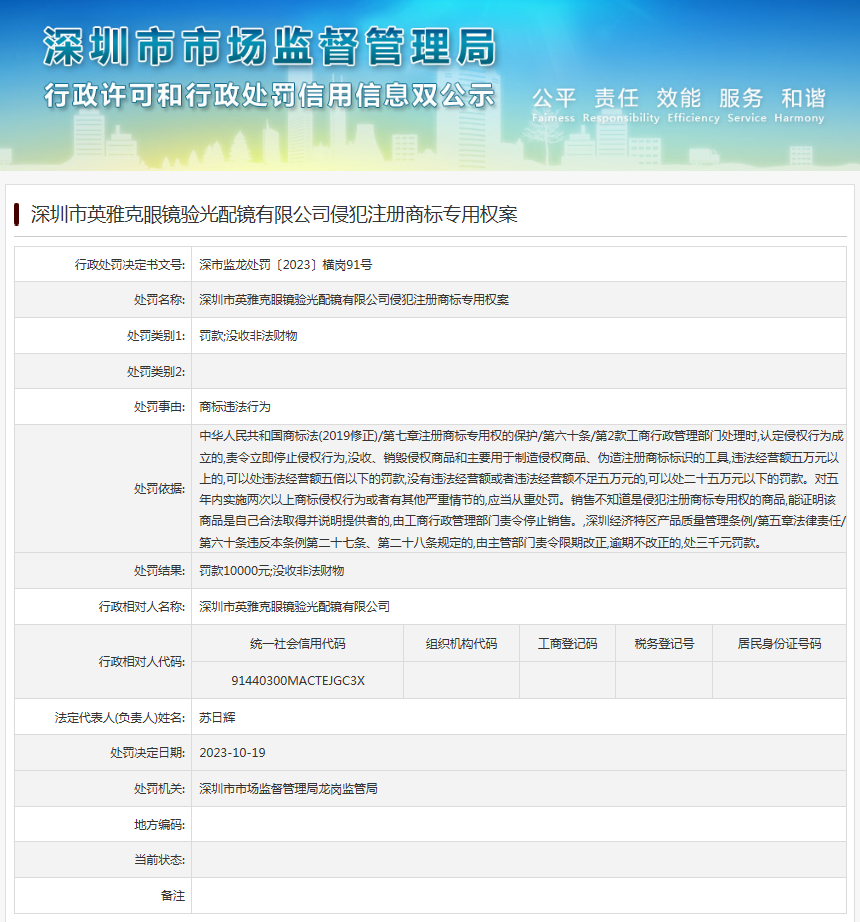Screen dimensions: 860x922
Task: Click the 处罚事由 row label
Action: [159, 407]
